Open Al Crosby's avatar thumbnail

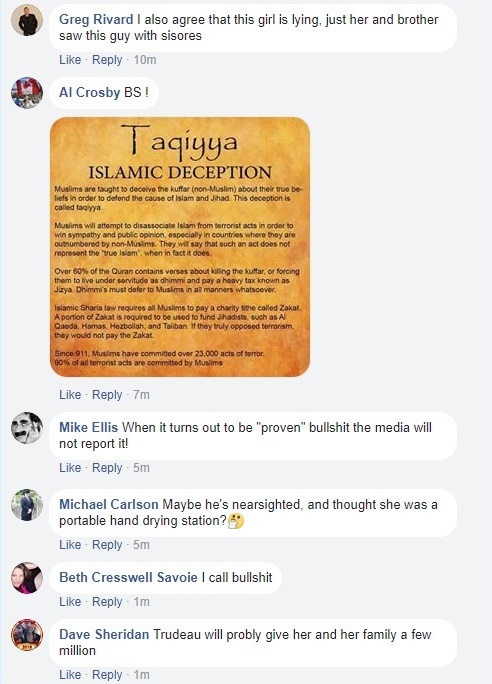click(27, 93)
